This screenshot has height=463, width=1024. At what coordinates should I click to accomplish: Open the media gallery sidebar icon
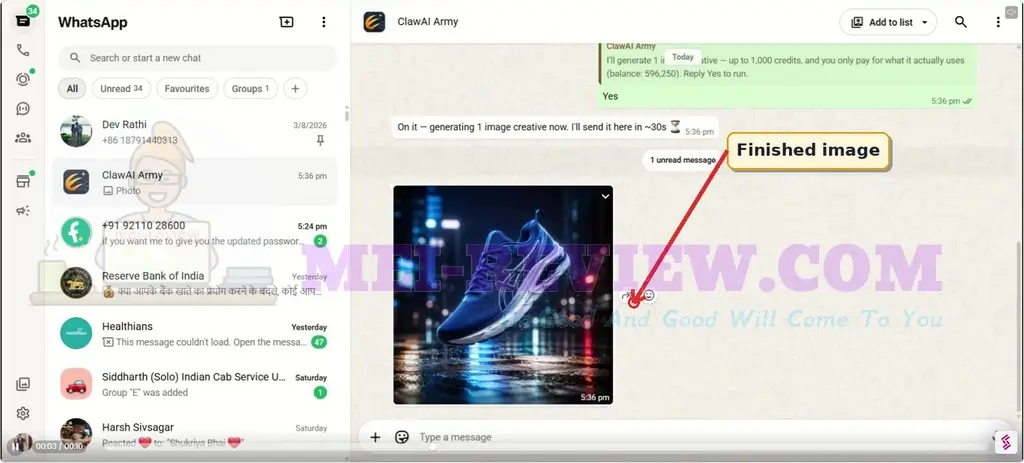23,384
